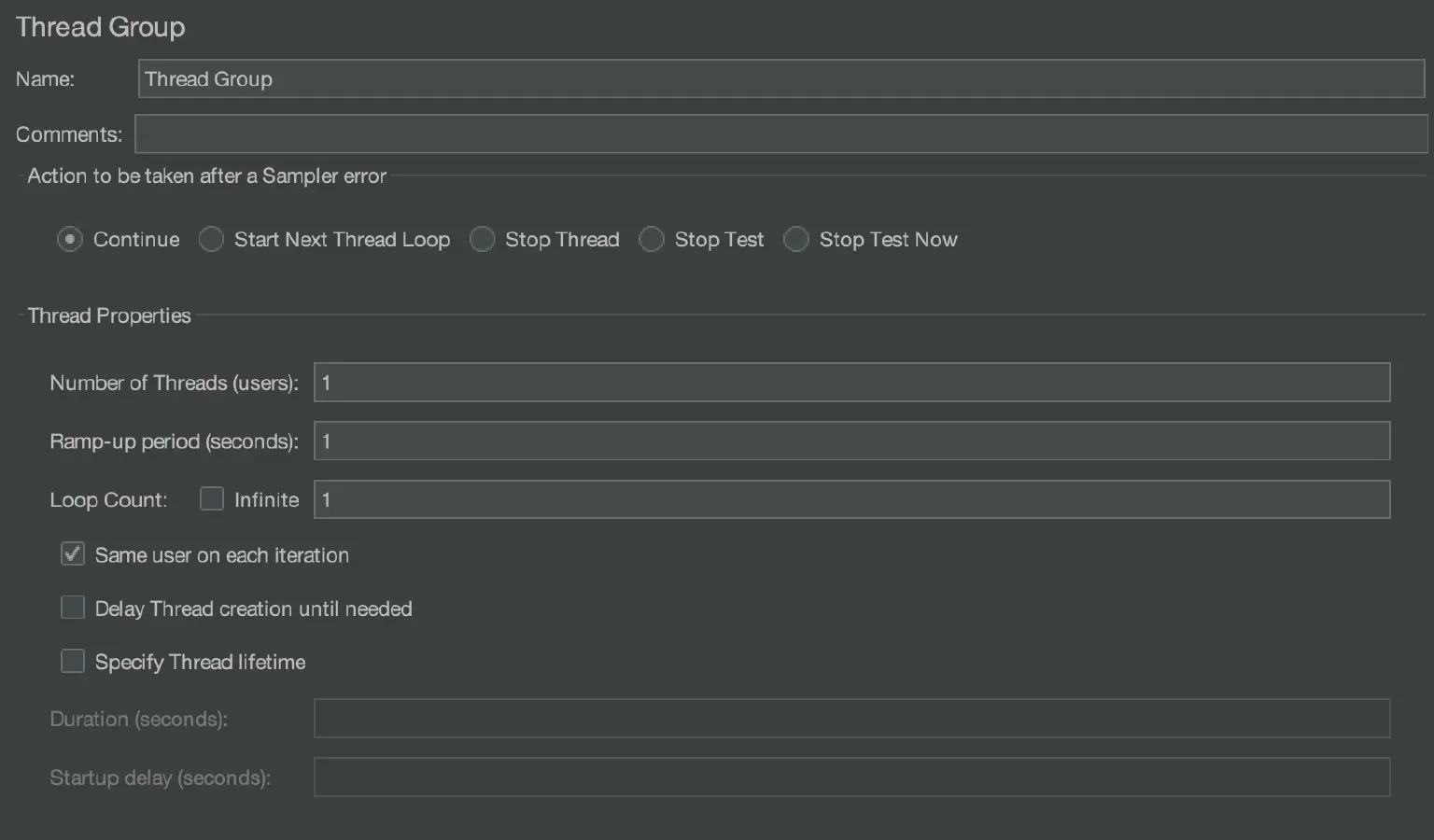The height and width of the screenshot is (840, 1434).
Task: Select Start Next Thread Loop option
Action: [x=211, y=239]
